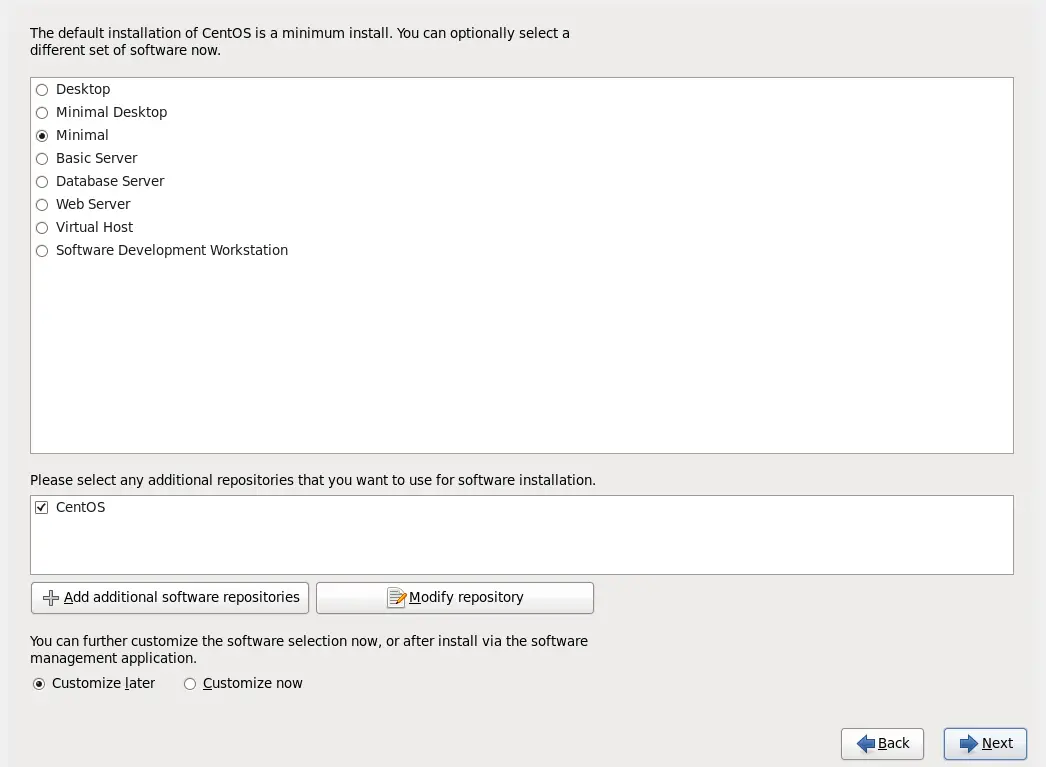
Task: Enable the Customize now option
Action: [190, 684]
